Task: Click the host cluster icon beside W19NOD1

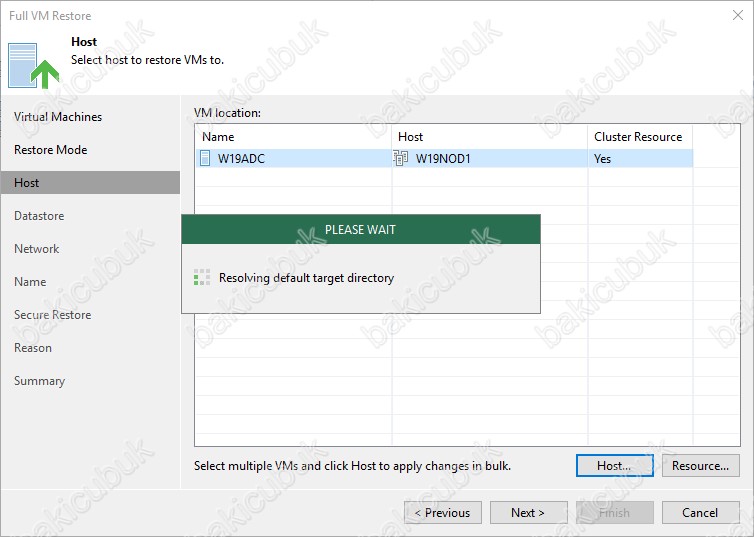Action: point(401,158)
